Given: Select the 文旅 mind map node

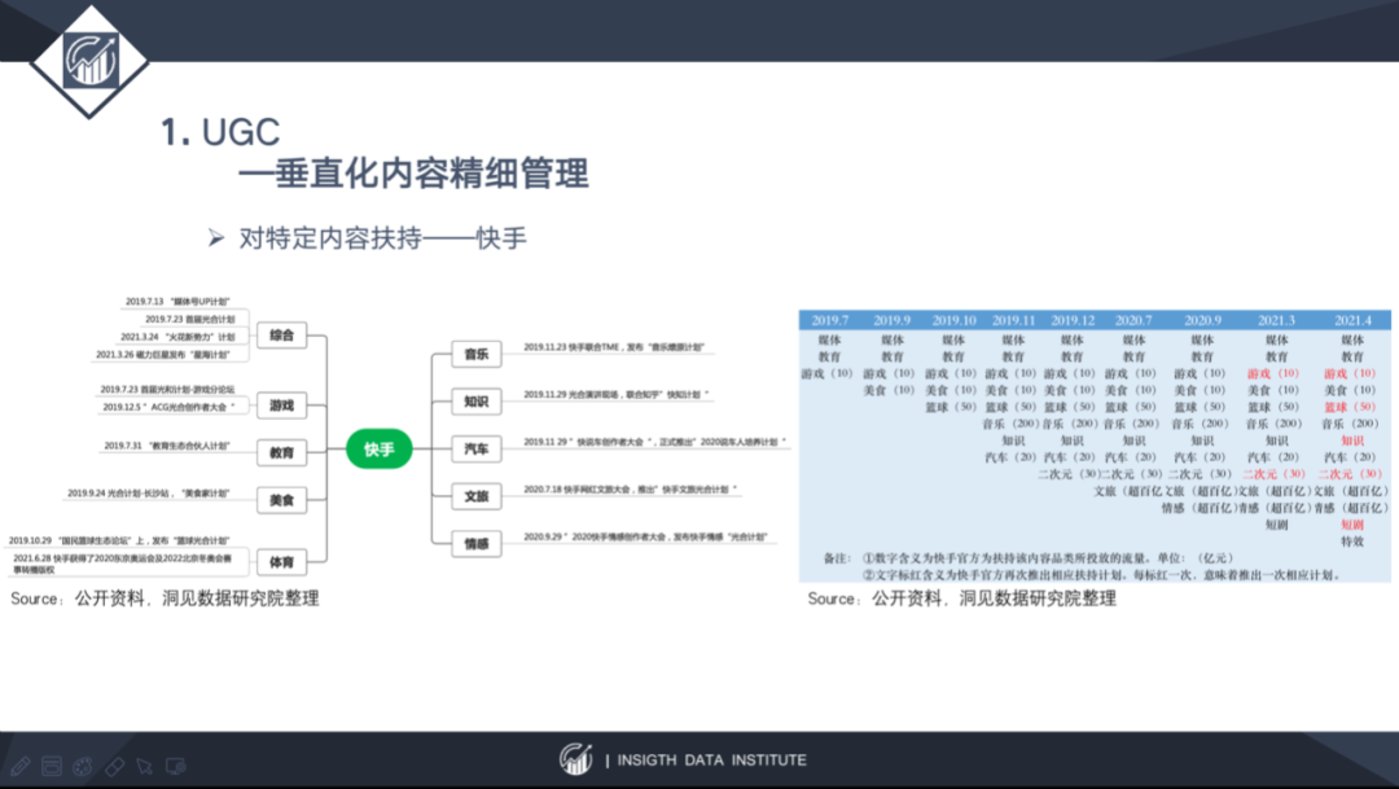Looking at the screenshot, I should tap(476, 495).
